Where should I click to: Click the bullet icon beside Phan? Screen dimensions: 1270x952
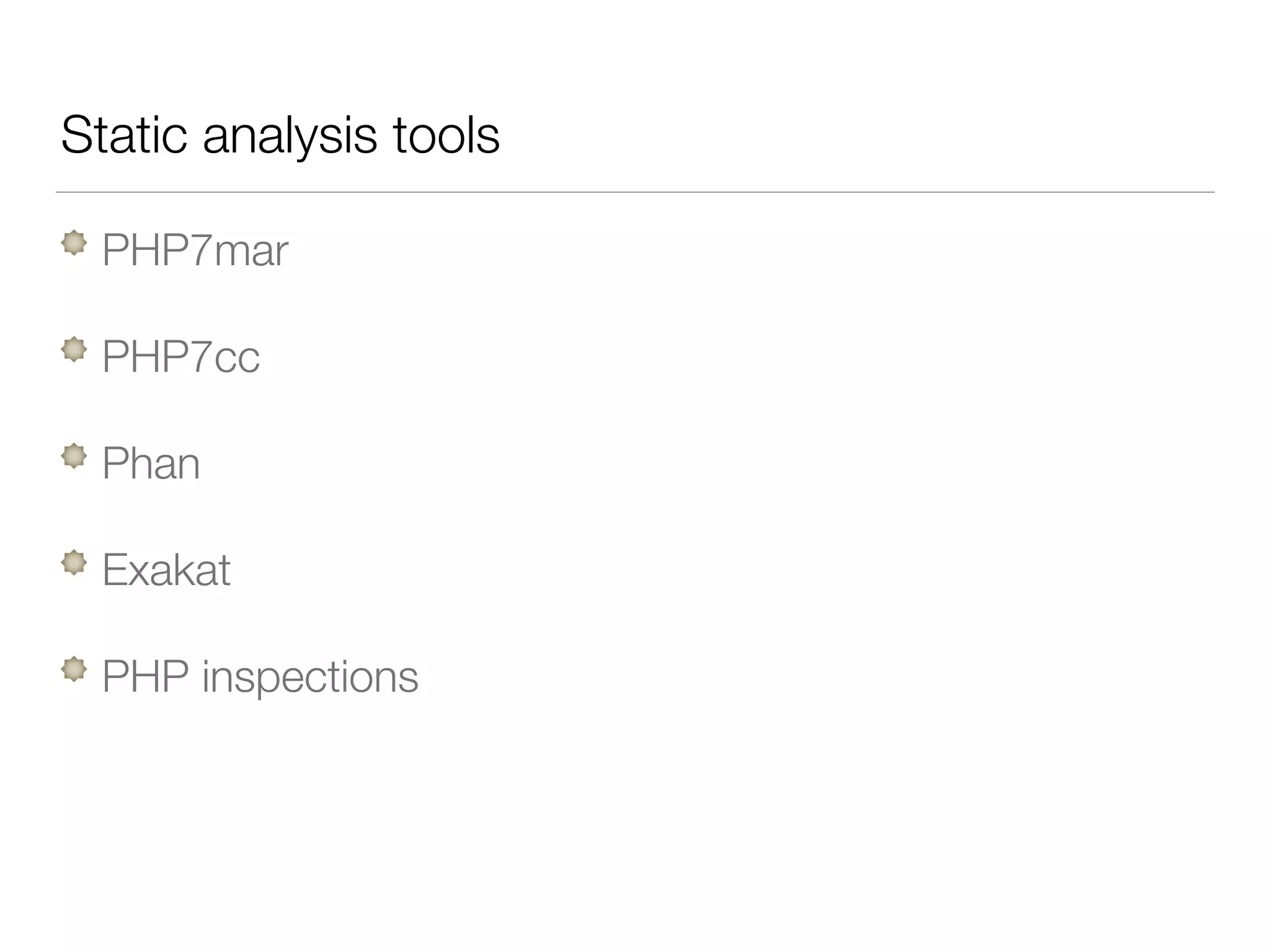click(74, 456)
